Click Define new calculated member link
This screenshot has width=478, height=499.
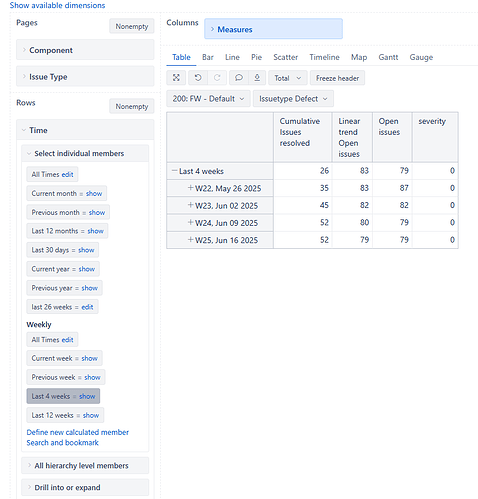78,432
